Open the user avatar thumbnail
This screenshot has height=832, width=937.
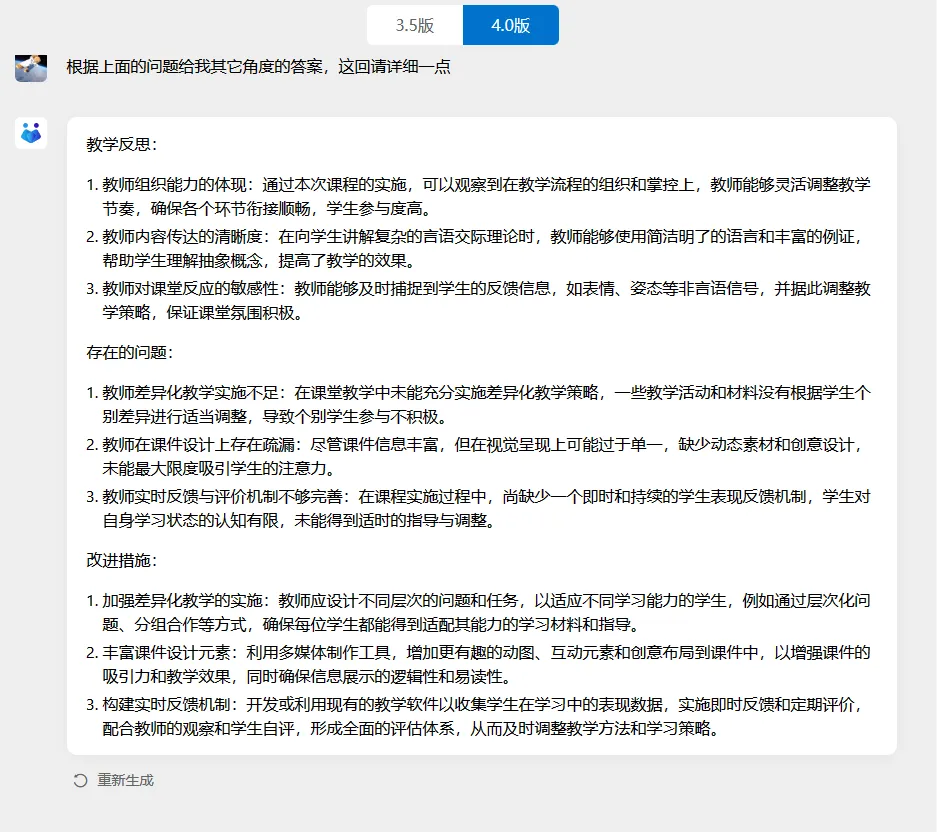31,68
